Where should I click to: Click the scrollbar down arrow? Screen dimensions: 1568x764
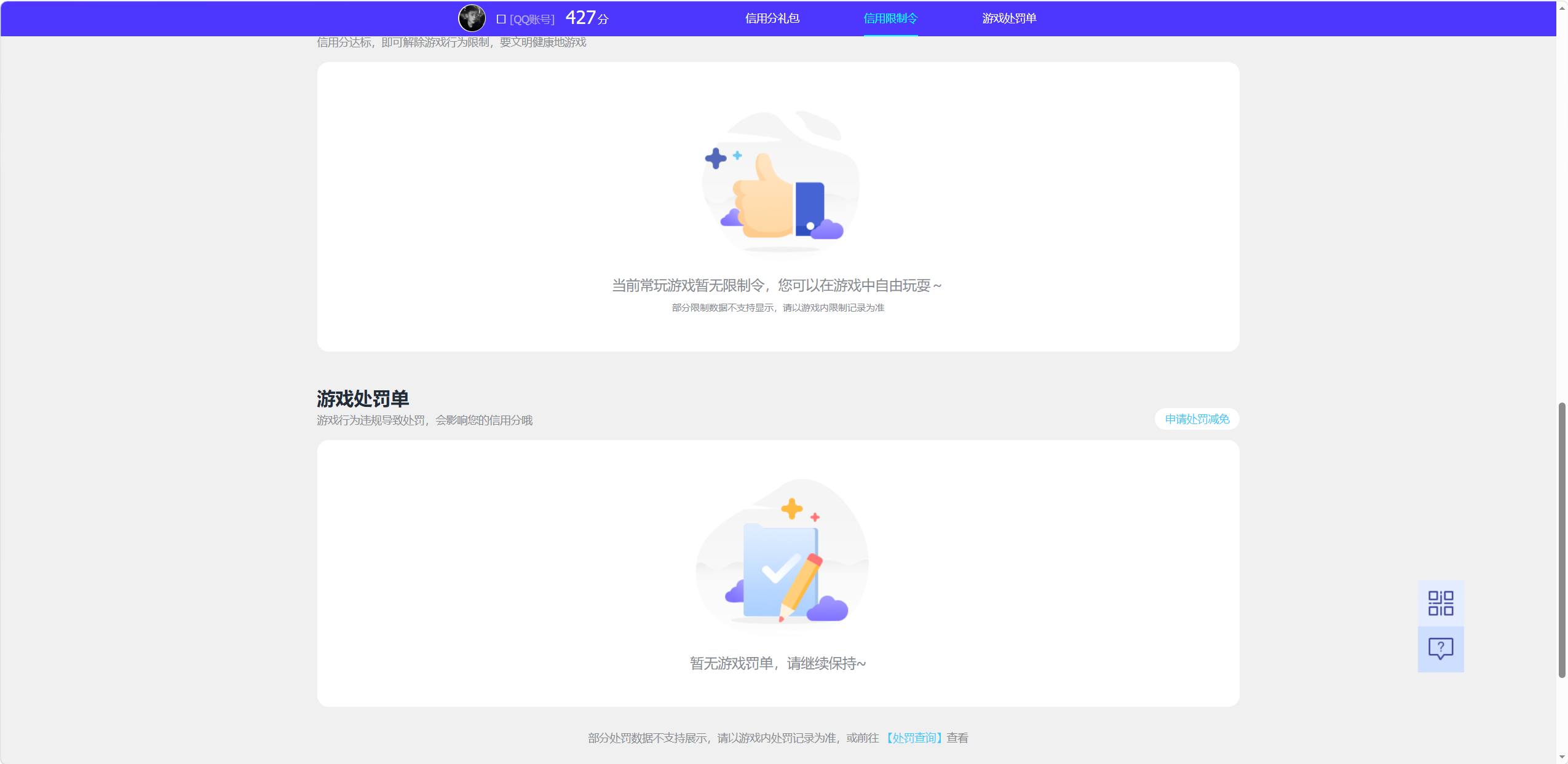pyautogui.click(x=1562, y=757)
